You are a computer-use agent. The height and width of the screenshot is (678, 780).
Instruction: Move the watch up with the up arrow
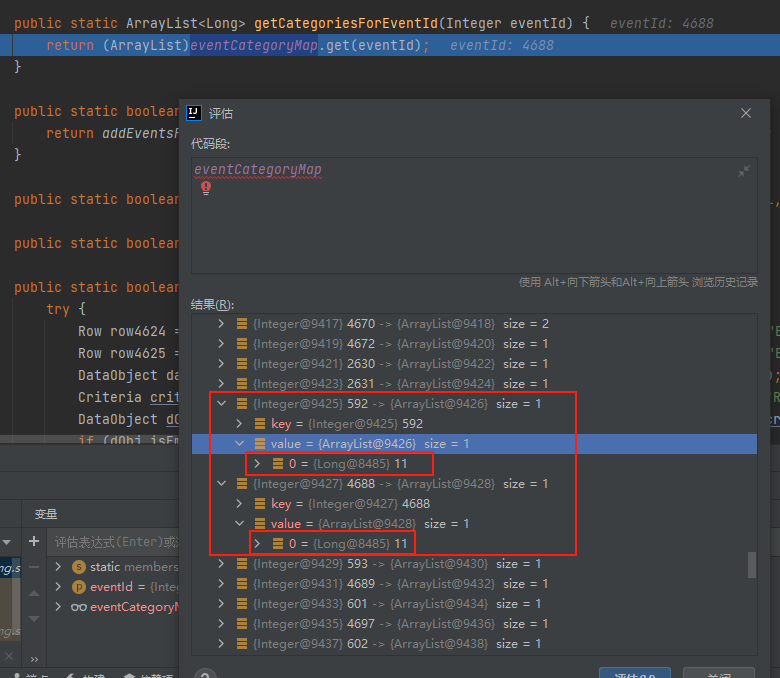click(x=34, y=593)
